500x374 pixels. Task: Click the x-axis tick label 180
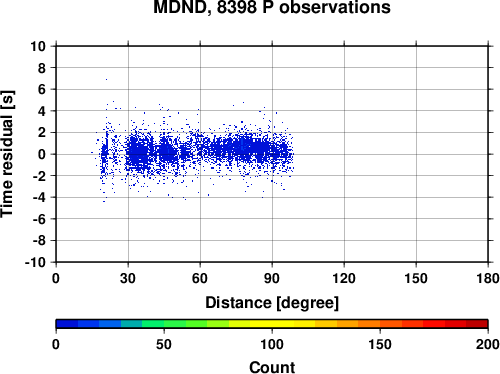click(488, 278)
